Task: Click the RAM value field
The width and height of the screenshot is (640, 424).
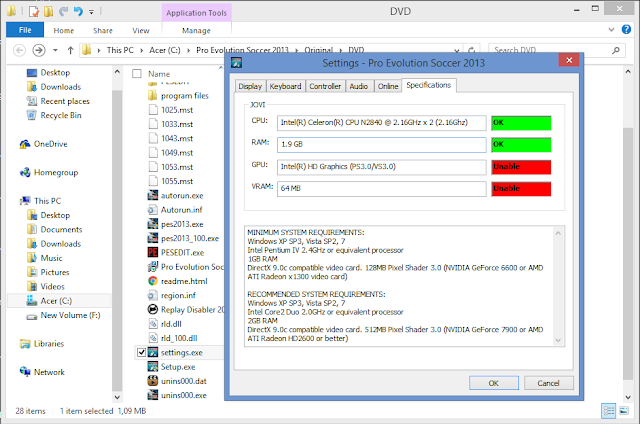Action: point(382,144)
